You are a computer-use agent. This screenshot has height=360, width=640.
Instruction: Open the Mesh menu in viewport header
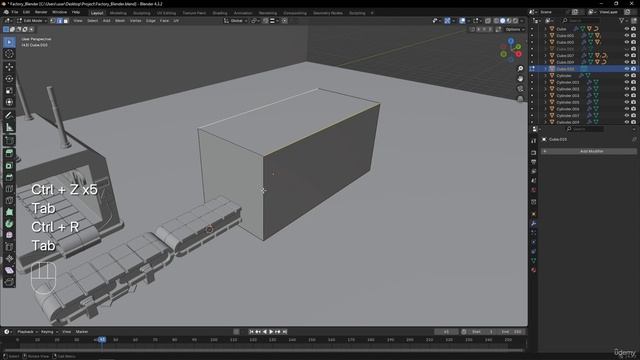pyautogui.click(x=120, y=20)
